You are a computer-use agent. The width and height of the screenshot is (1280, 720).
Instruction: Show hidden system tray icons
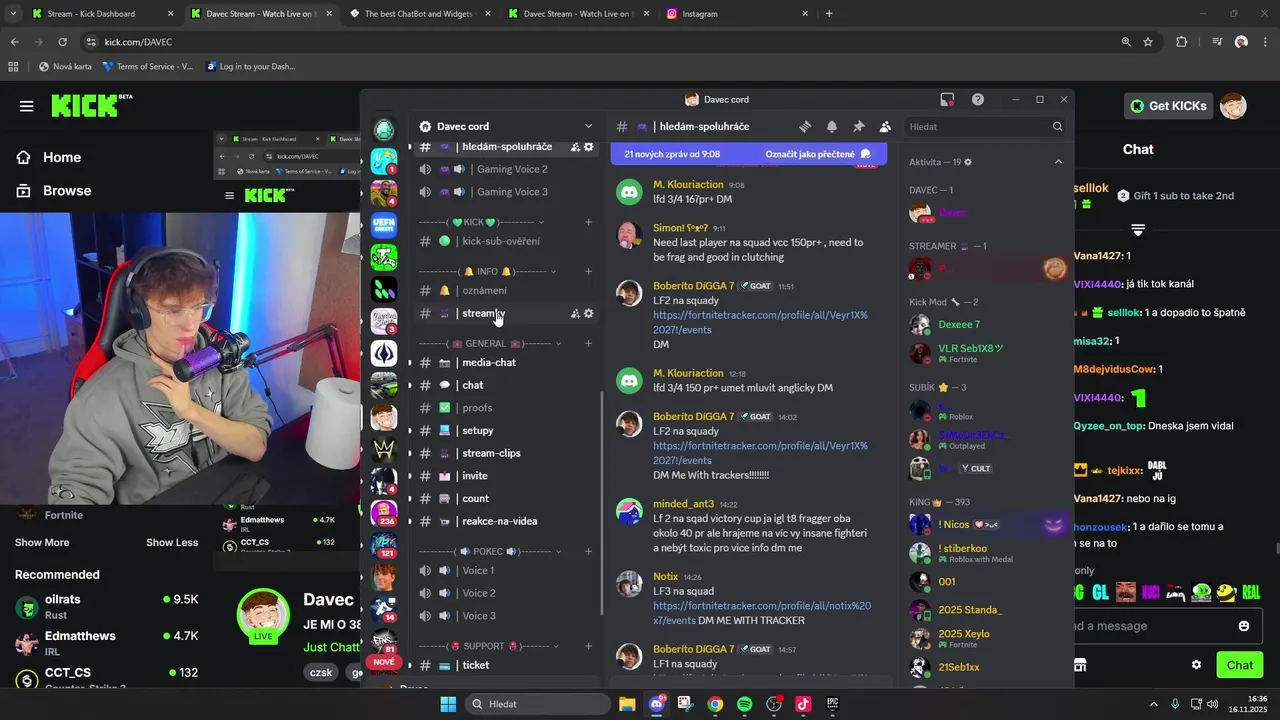tap(1153, 704)
